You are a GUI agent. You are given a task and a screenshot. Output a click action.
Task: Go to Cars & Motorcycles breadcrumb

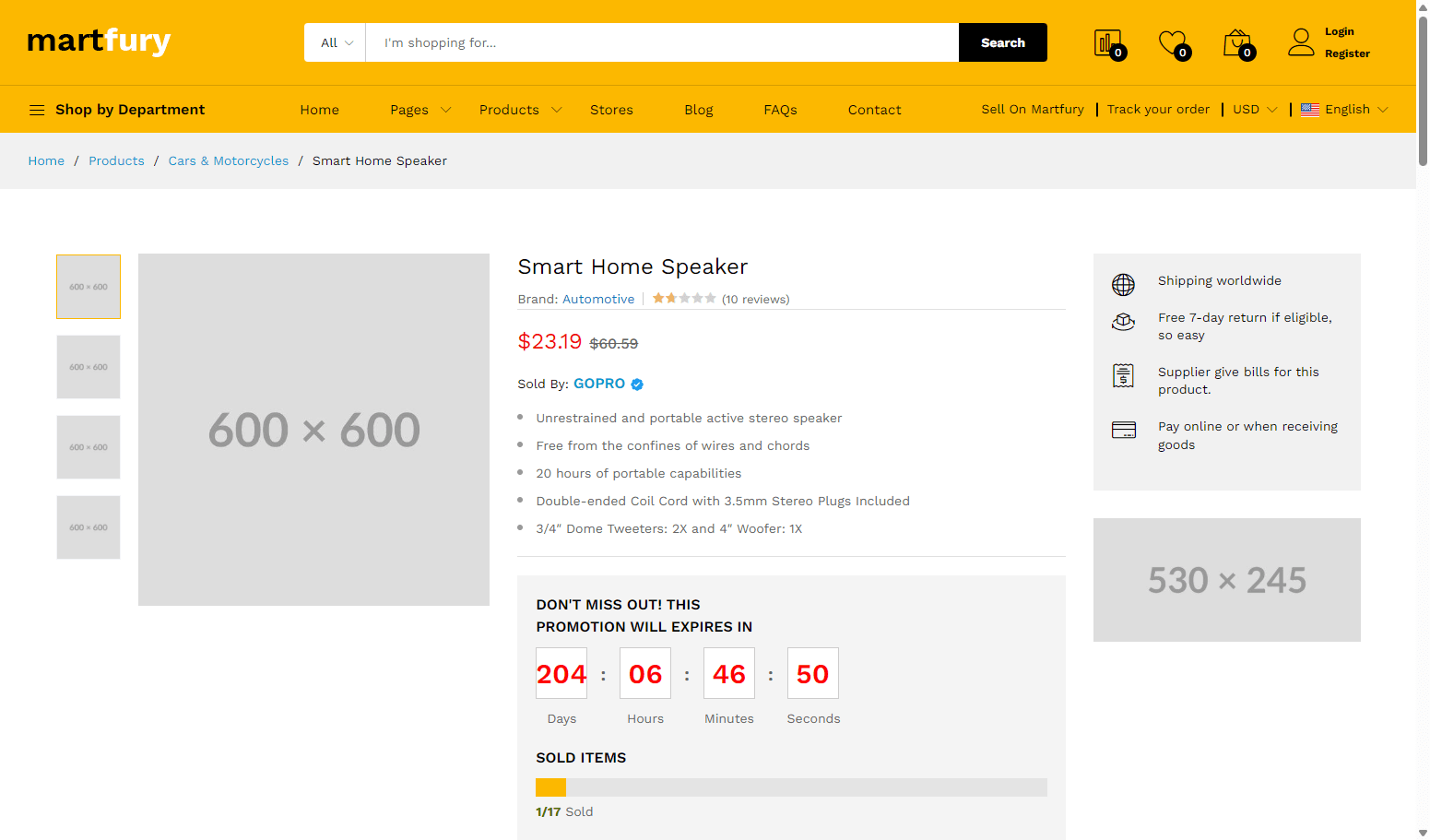[x=229, y=160]
